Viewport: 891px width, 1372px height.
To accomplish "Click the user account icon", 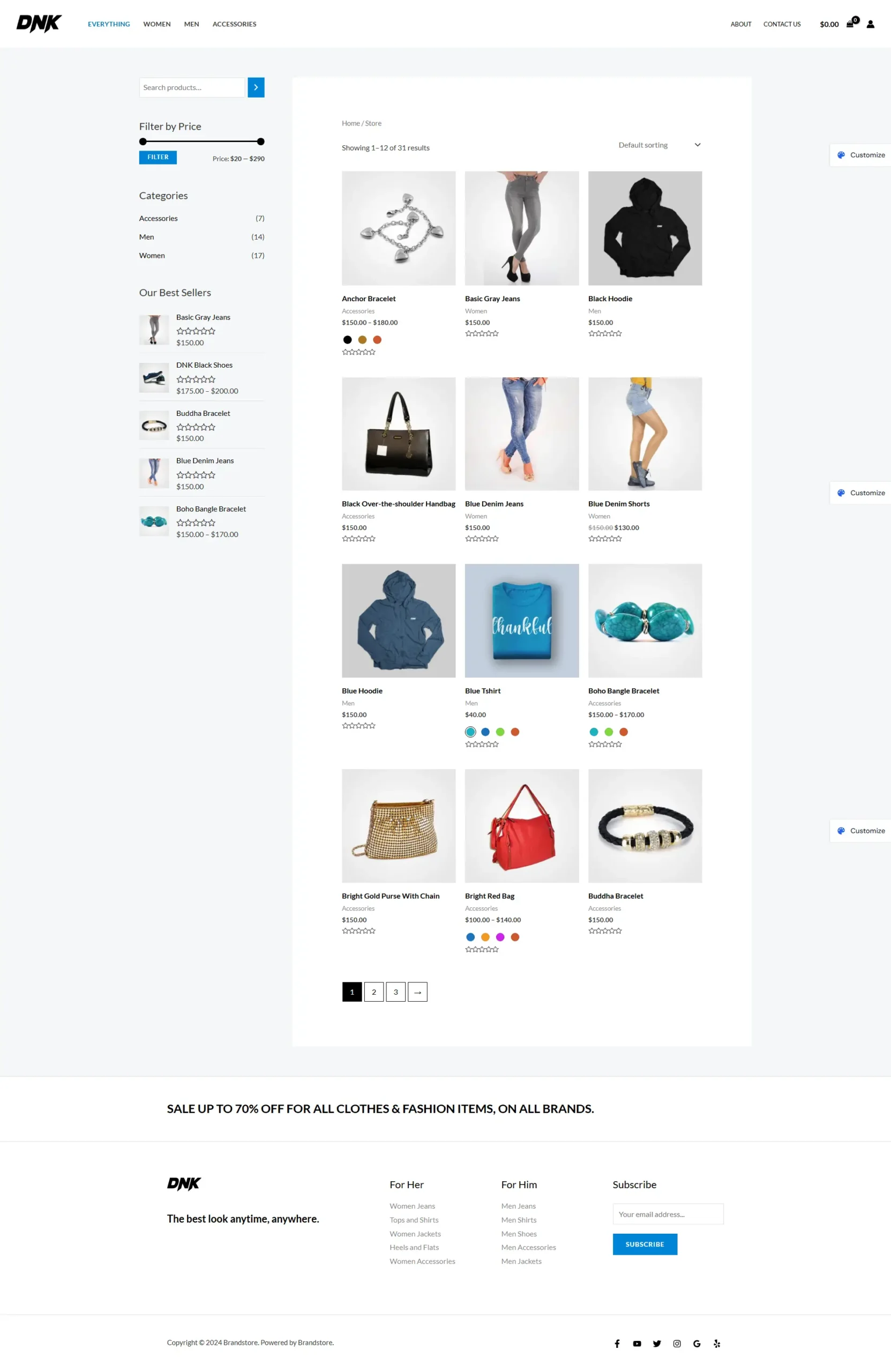I will (870, 24).
